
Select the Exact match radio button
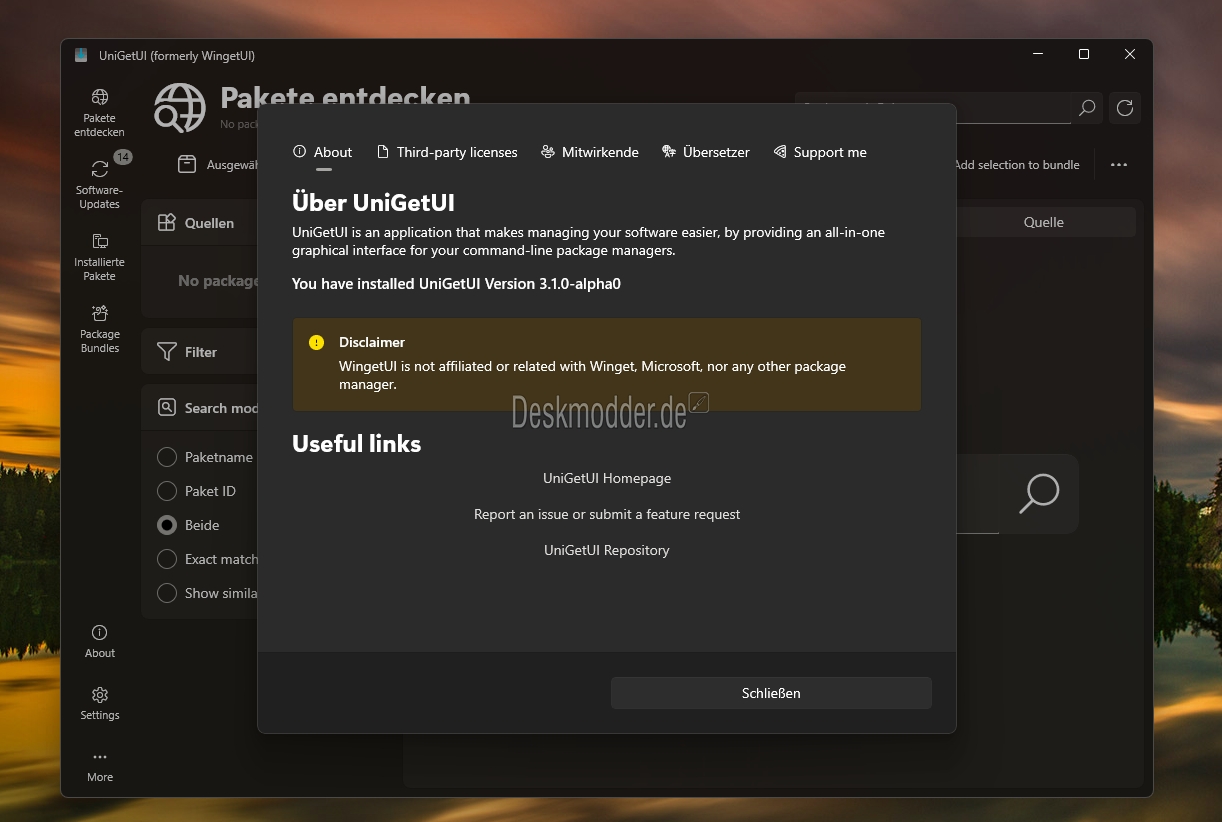(x=167, y=559)
